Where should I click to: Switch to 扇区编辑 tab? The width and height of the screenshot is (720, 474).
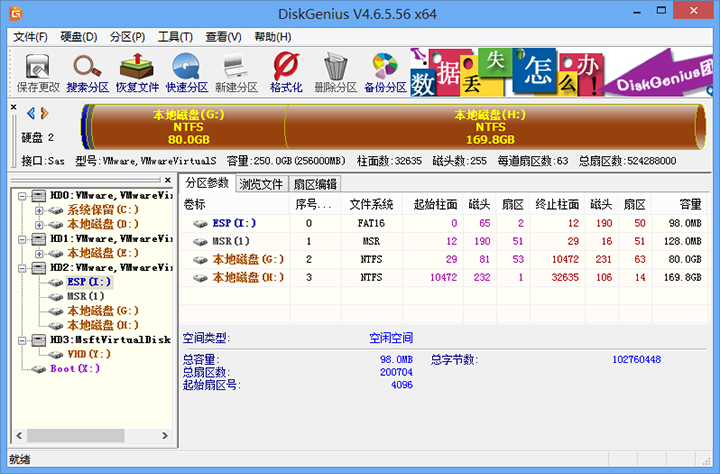[x=315, y=184]
